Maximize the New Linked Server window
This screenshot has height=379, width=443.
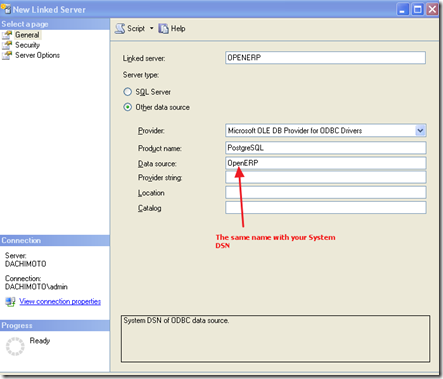(x=417, y=9)
